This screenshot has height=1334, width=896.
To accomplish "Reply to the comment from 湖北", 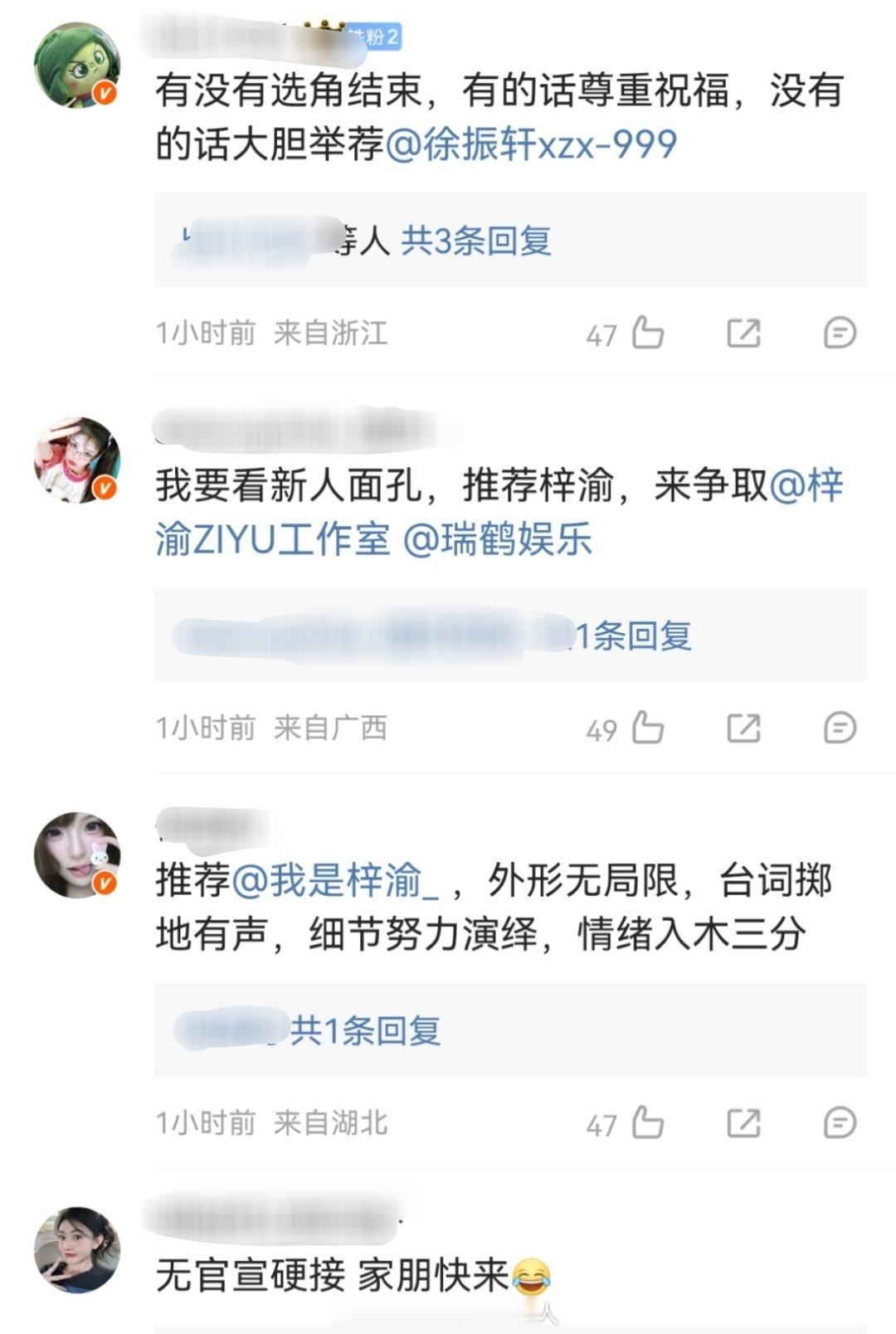I will tap(840, 1123).
